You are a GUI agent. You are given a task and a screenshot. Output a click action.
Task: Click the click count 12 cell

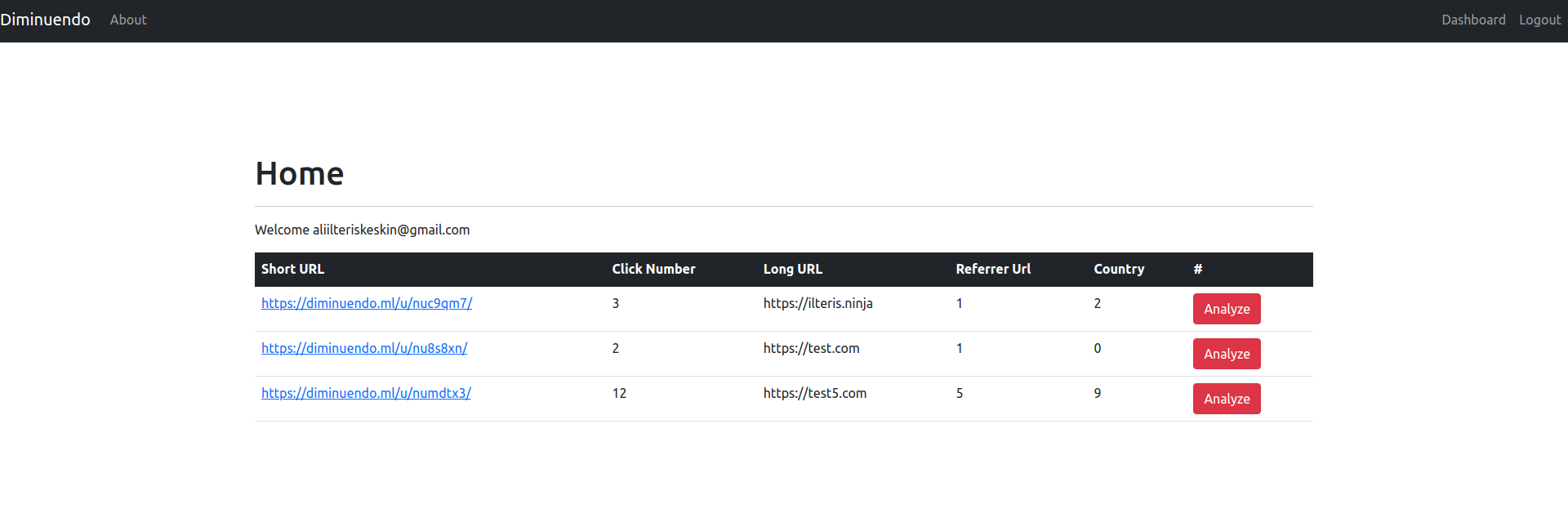point(619,393)
